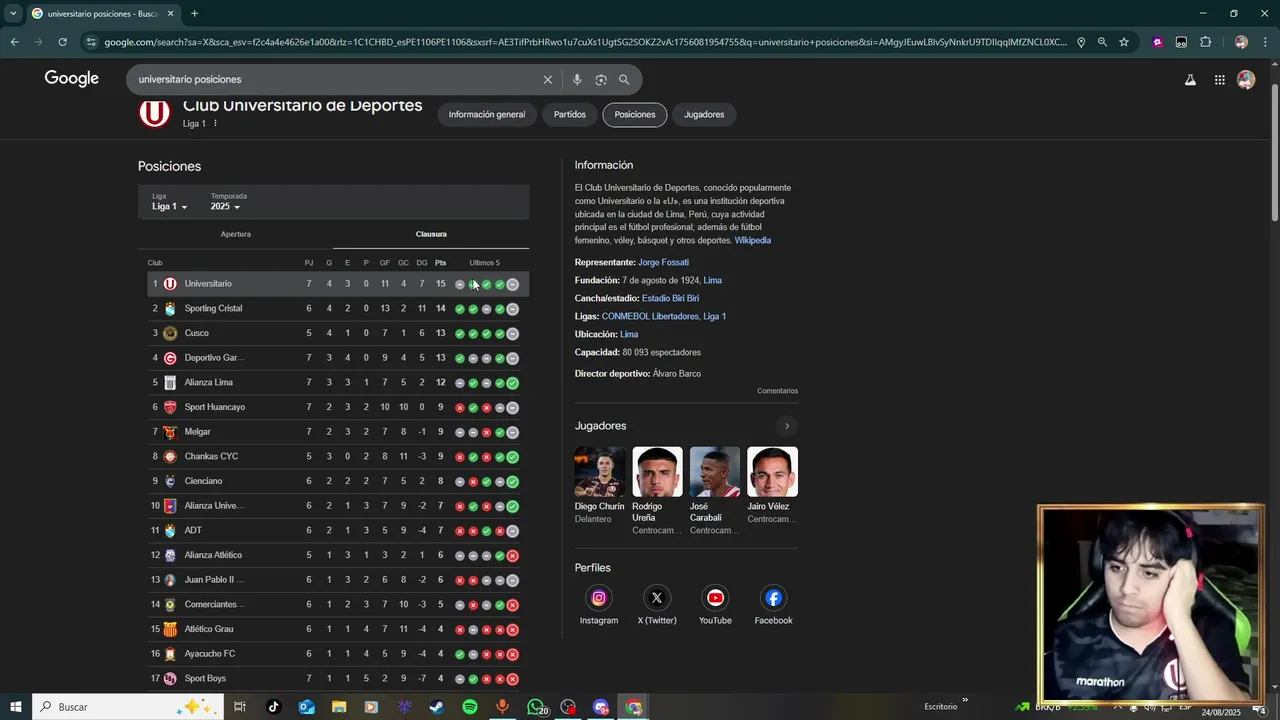Image resolution: width=1280 pixels, height=720 pixels.
Task: Open Steam from the taskbar
Action: (437, 707)
